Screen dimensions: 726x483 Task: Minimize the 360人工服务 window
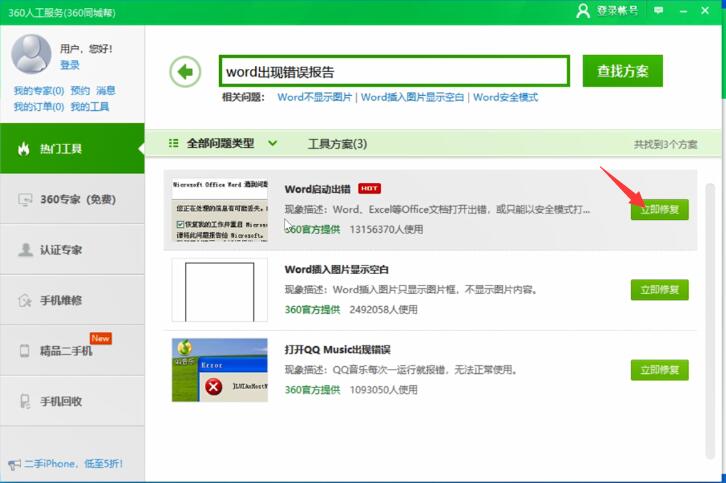click(683, 10)
